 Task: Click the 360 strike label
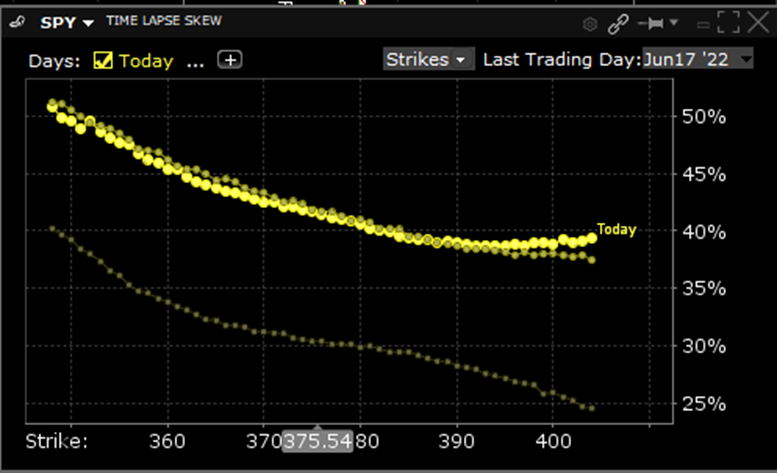coord(167,441)
